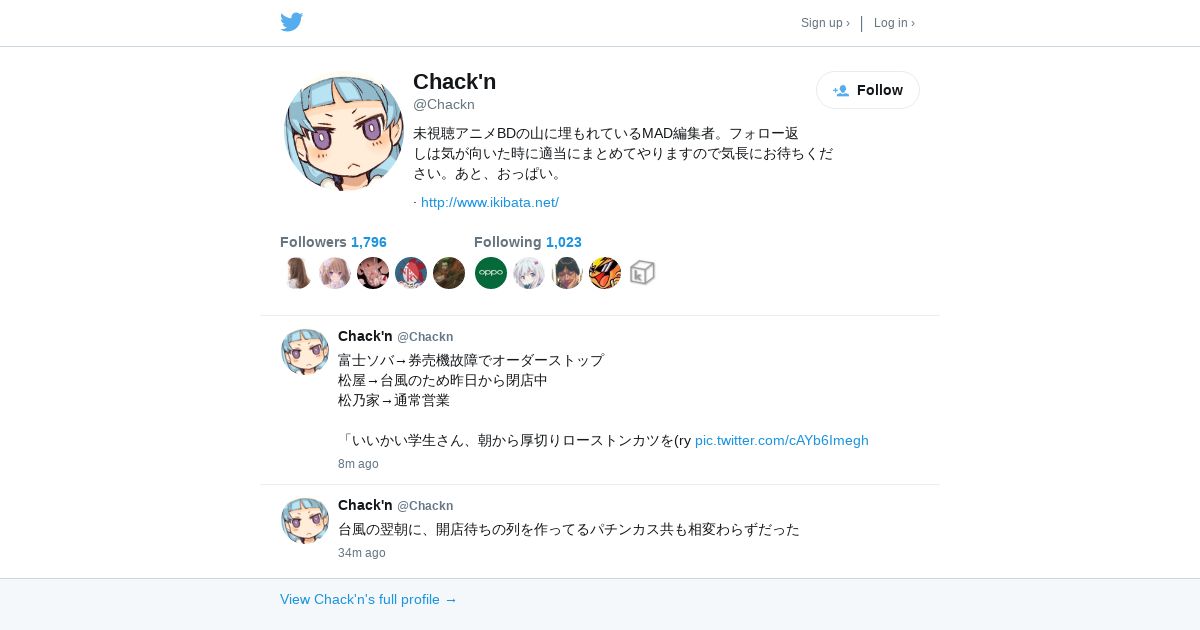View Chack'n's full profile link
Viewport: 1200px width, 630px height.
point(369,599)
